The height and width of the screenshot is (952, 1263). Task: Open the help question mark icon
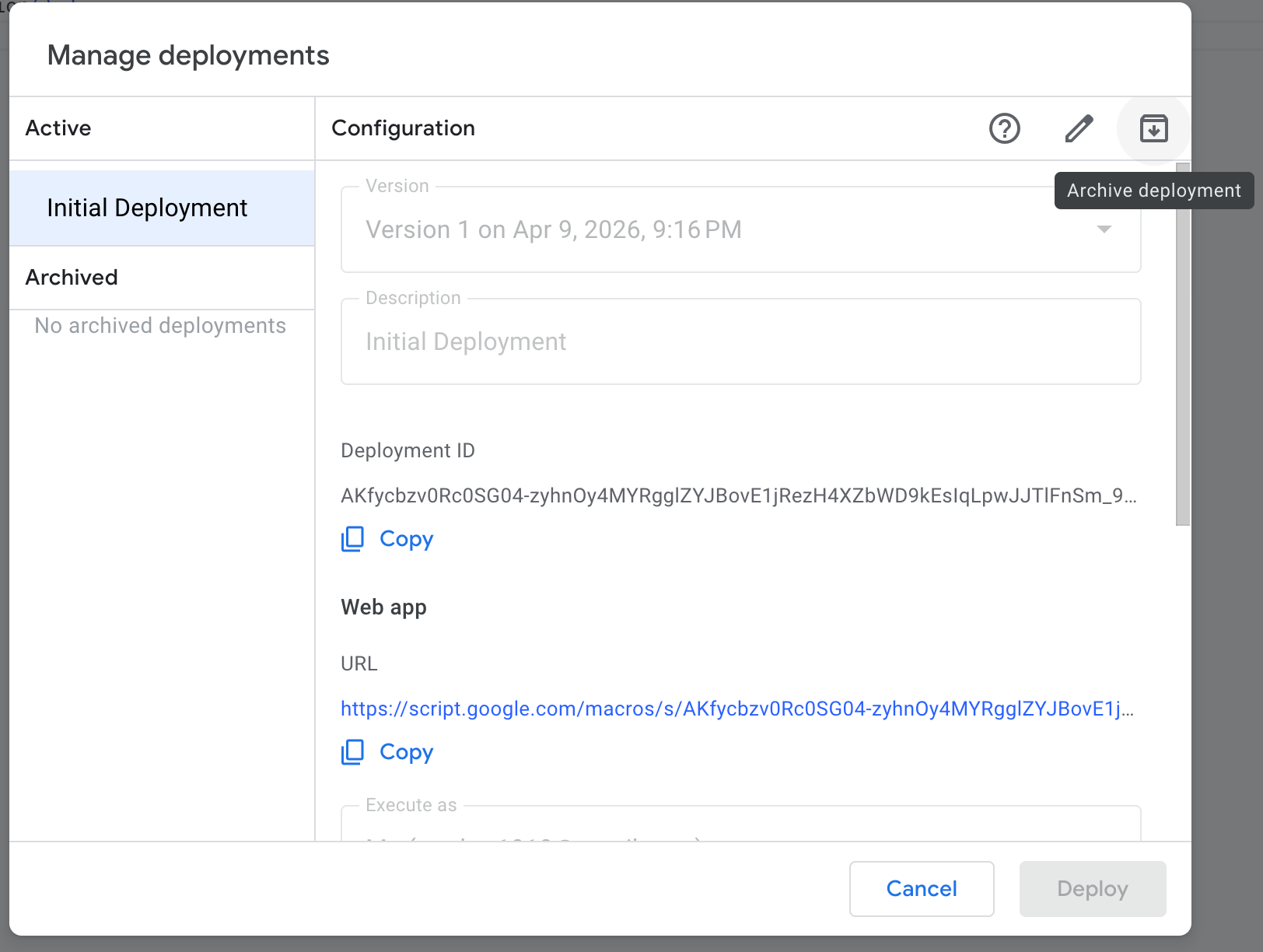[1004, 128]
